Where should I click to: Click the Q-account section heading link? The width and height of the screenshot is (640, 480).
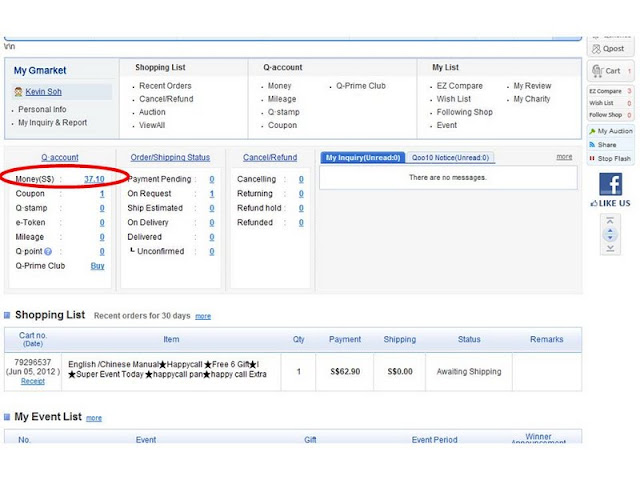(60, 157)
